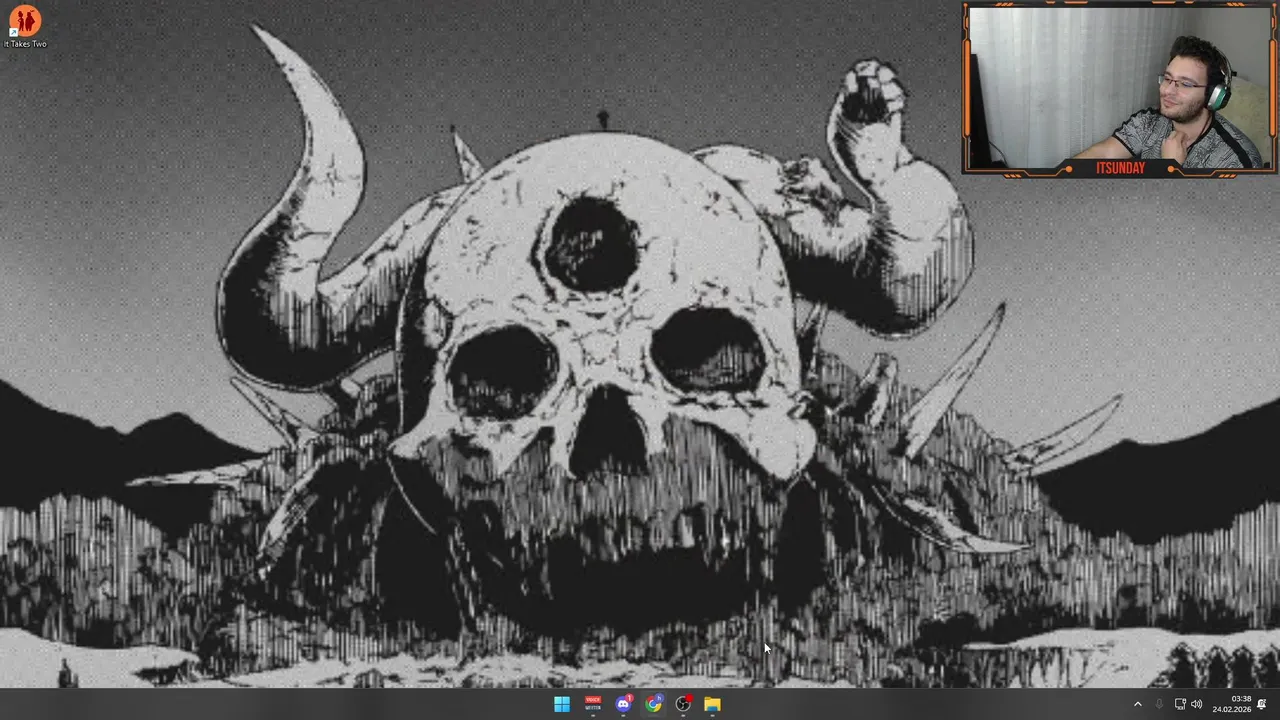1280x720 pixels.
Task: Open Google Chrome from the taskbar
Action: (653, 704)
